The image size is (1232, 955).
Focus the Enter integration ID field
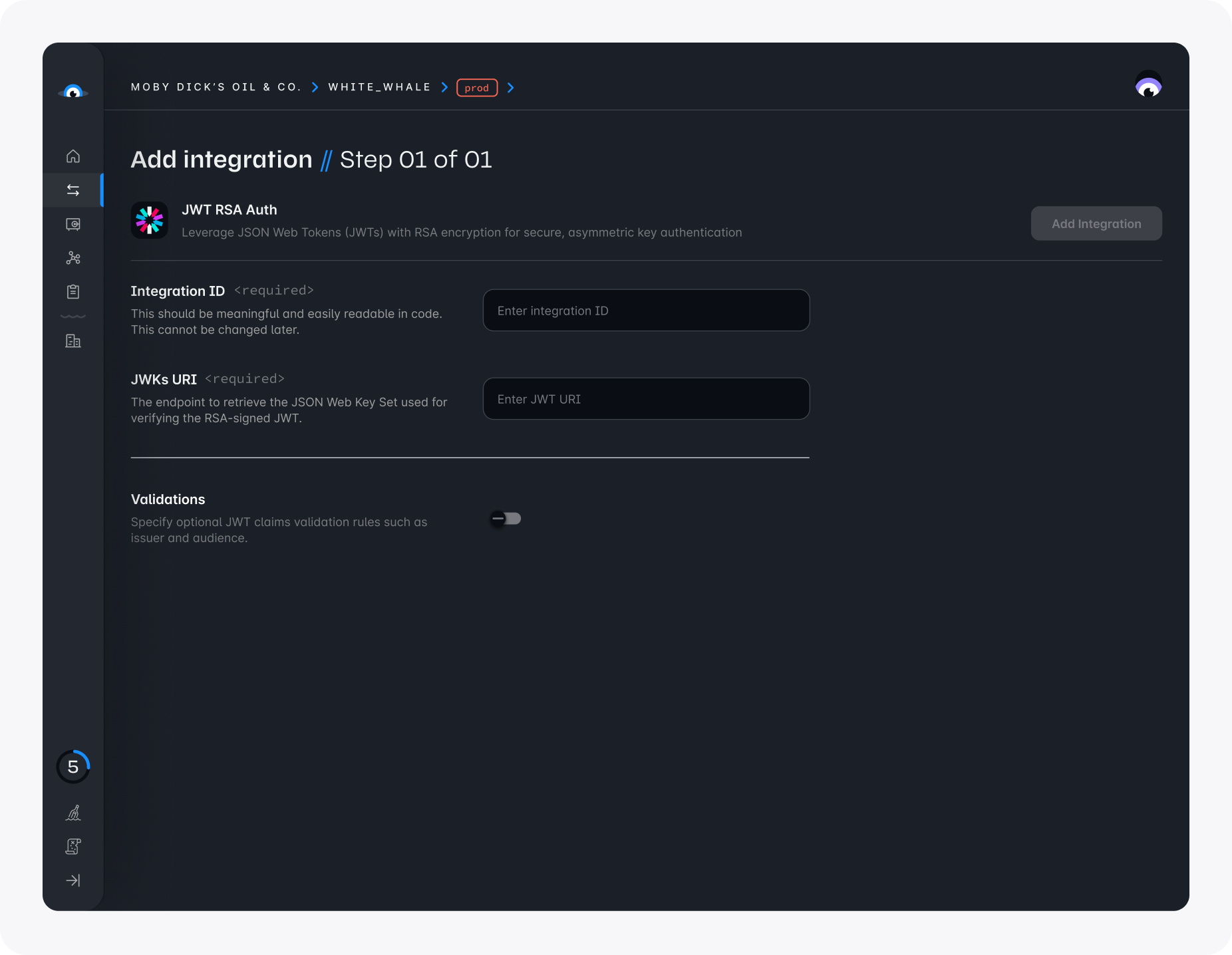[x=646, y=311]
